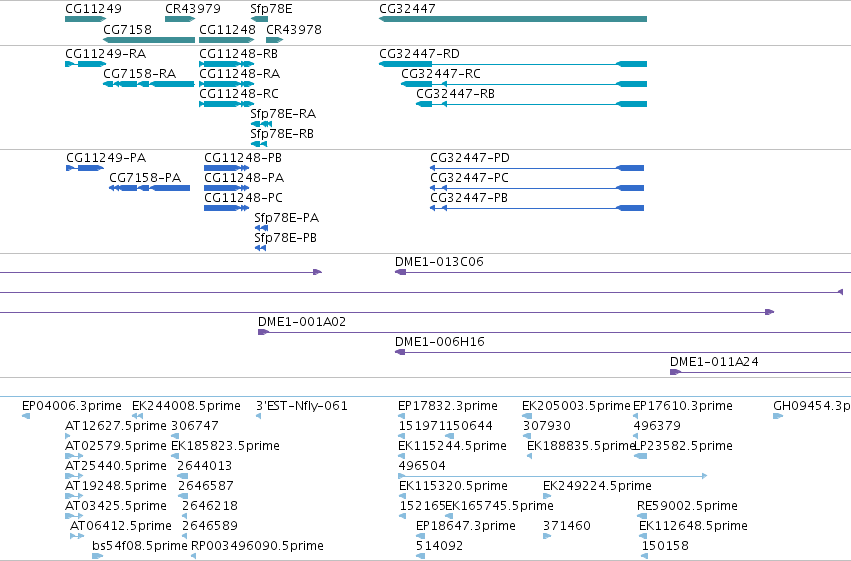Viewport: 851px width, 561px height.
Task: Open protein label CG11248-PC
Action: 243,198
